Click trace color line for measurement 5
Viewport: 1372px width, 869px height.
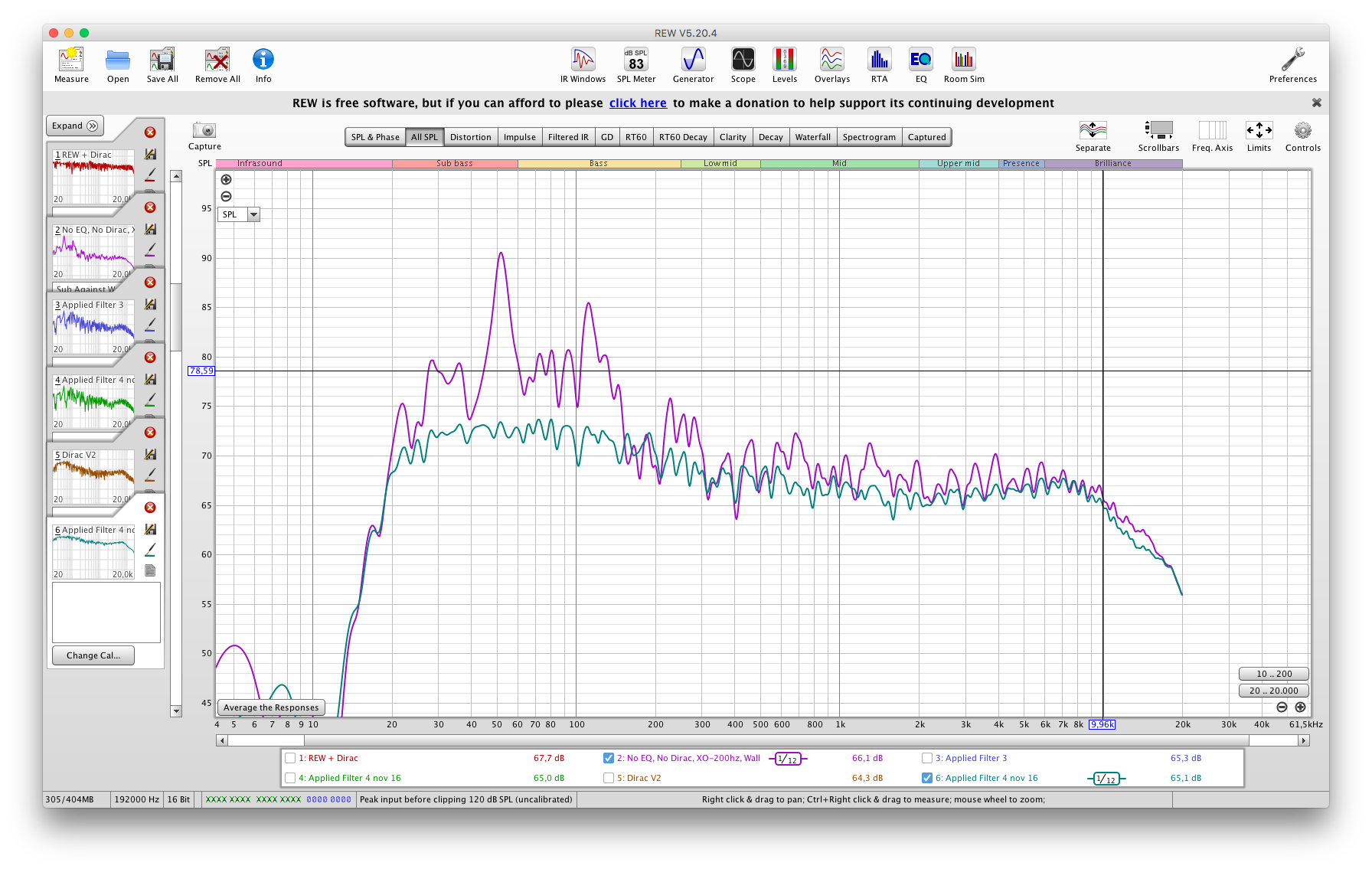tap(150, 475)
